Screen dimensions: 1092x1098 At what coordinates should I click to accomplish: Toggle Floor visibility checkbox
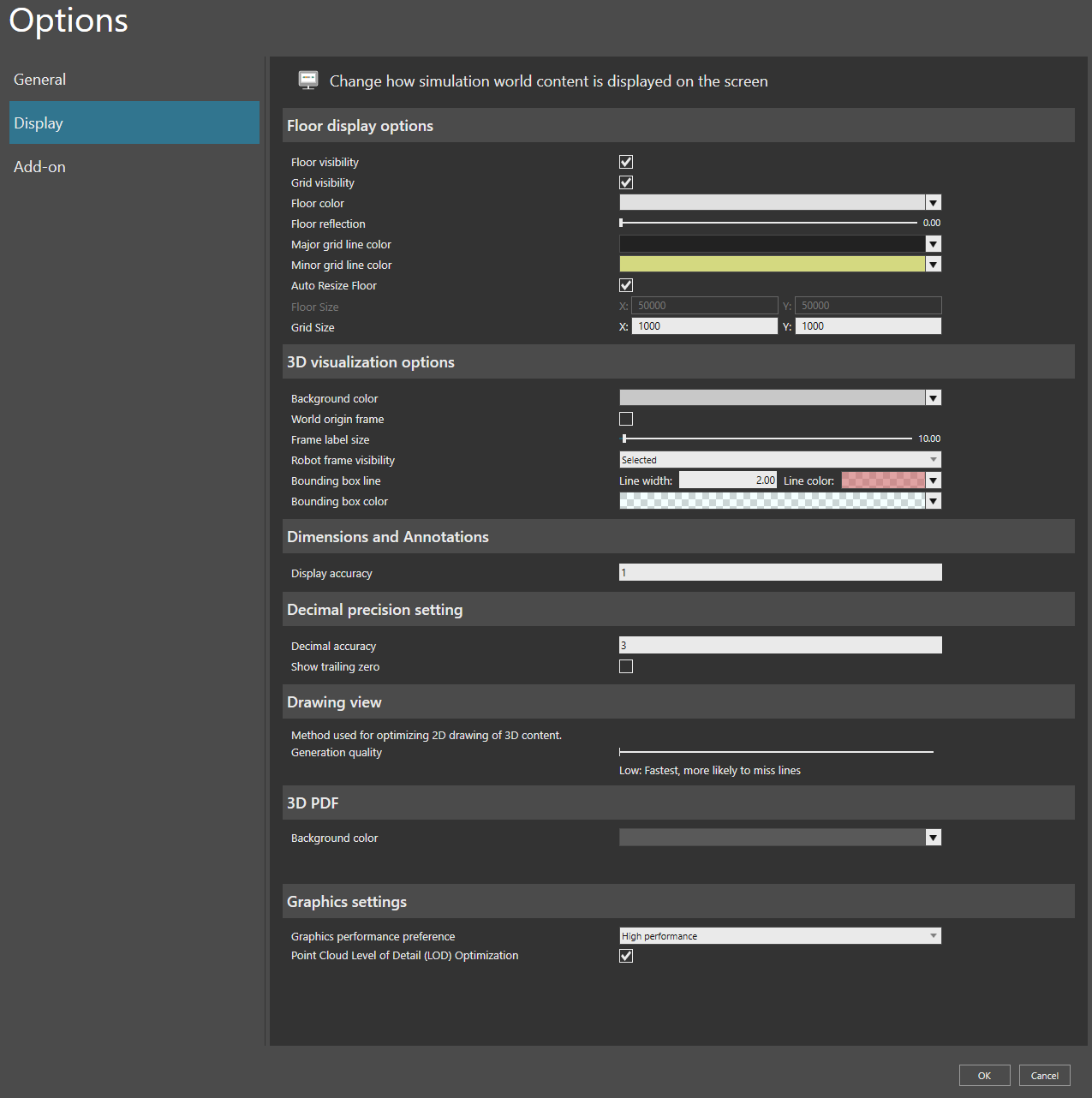click(x=626, y=162)
